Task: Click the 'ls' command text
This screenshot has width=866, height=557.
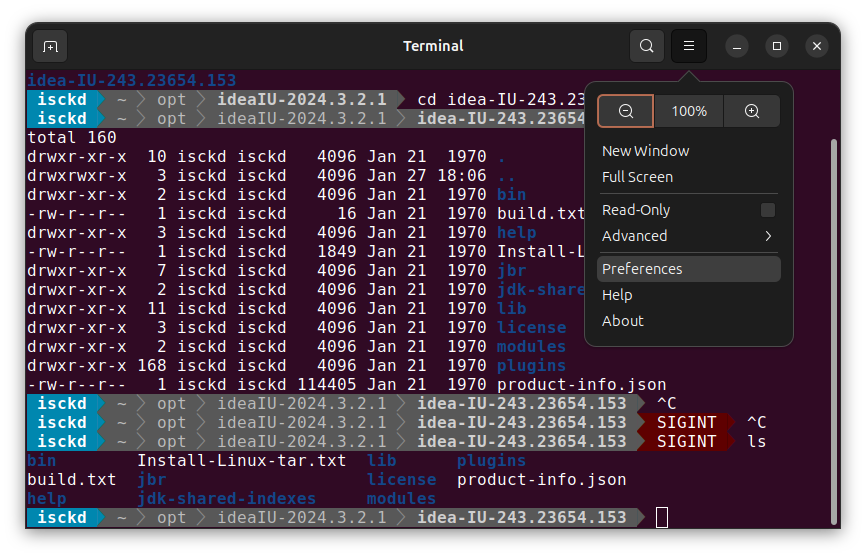Action: pyautogui.click(x=757, y=442)
